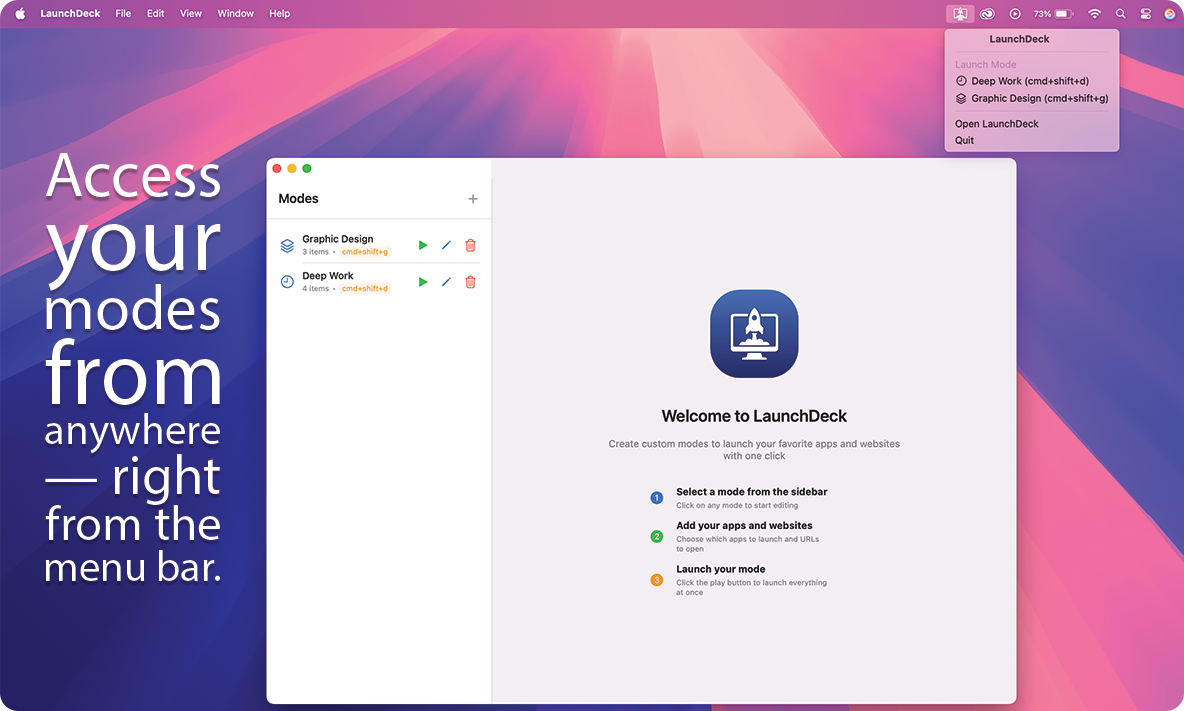Image resolution: width=1184 pixels, height=711 pixels.
Task: Click the LaunchDeck rocket welcome logo
Action: 753,333
